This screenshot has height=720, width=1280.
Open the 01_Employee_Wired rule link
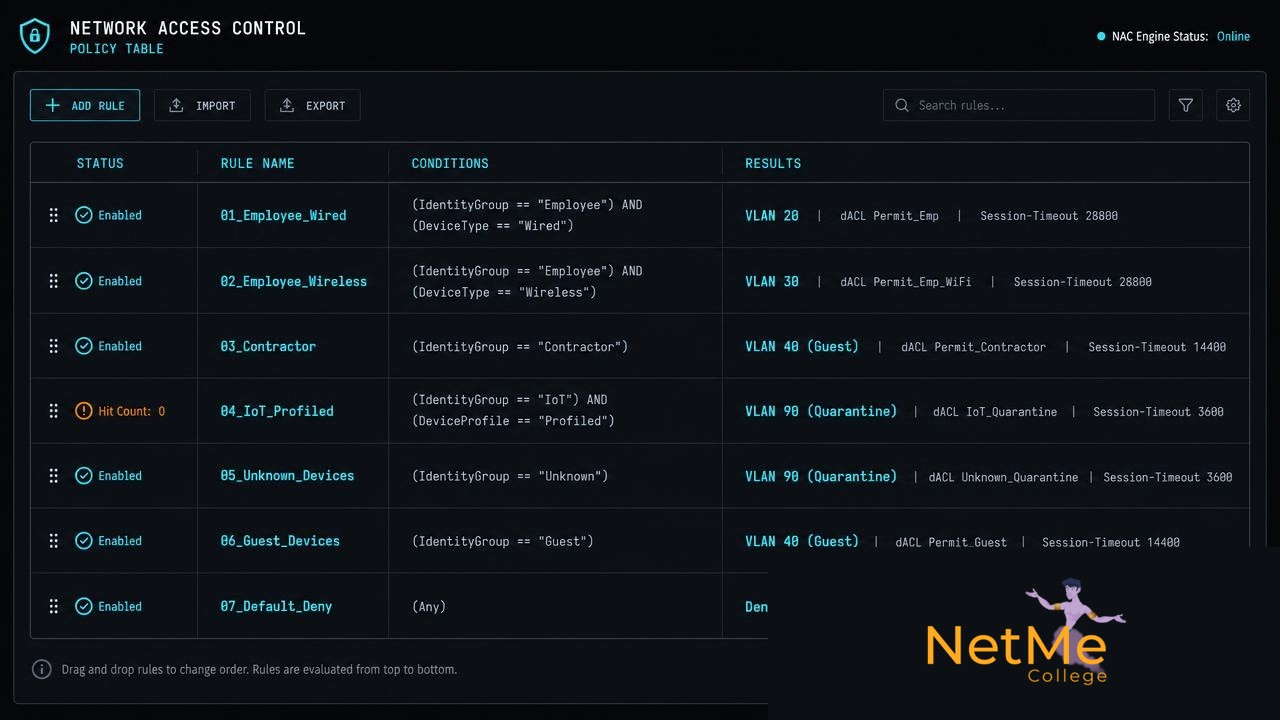283,215
